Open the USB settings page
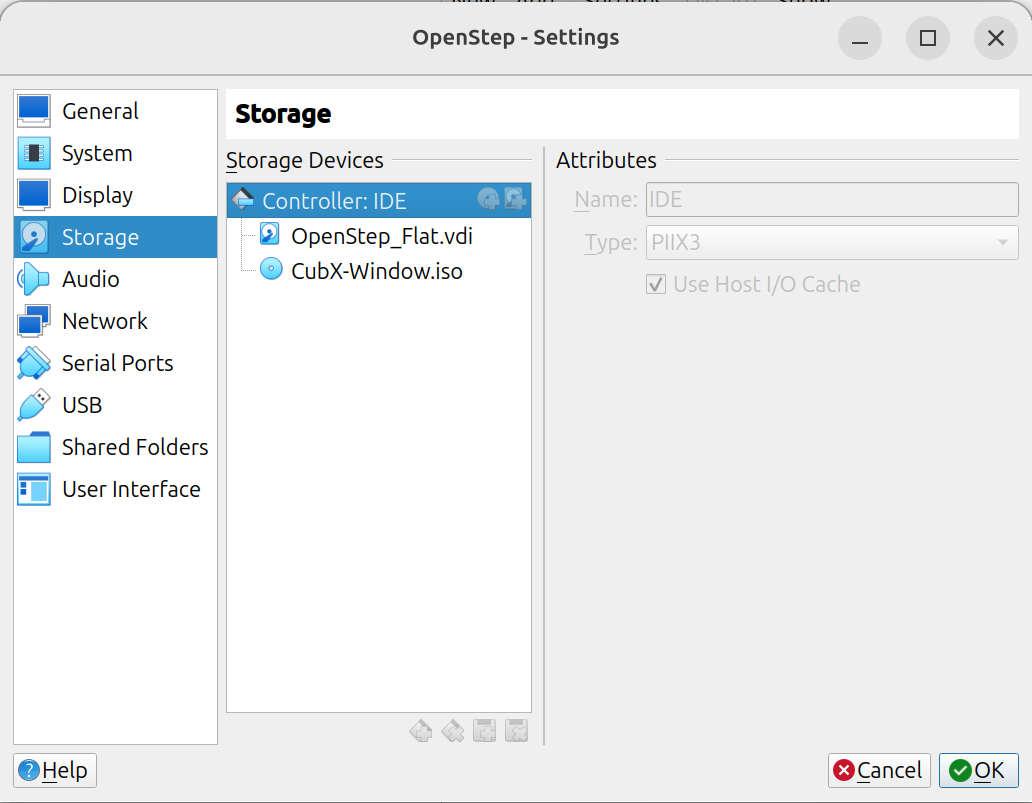1032x803 pixels. pos(82,405)
